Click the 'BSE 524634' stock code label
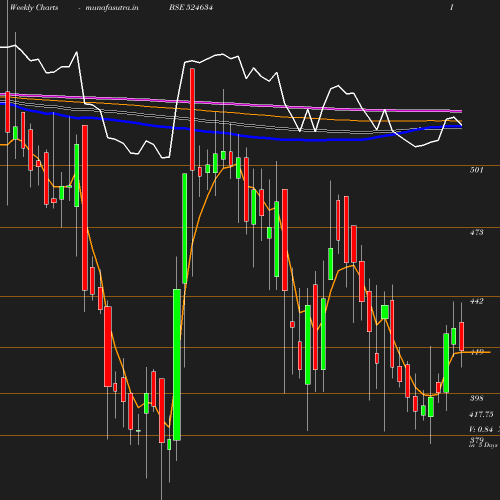The image size is (500, 500). click(191, 7)
